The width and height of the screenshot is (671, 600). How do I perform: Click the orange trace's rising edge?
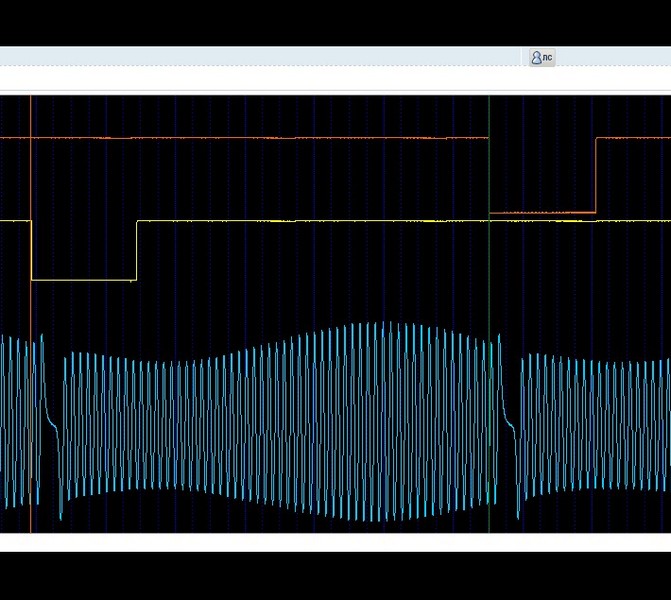click(x=596, y=175)
